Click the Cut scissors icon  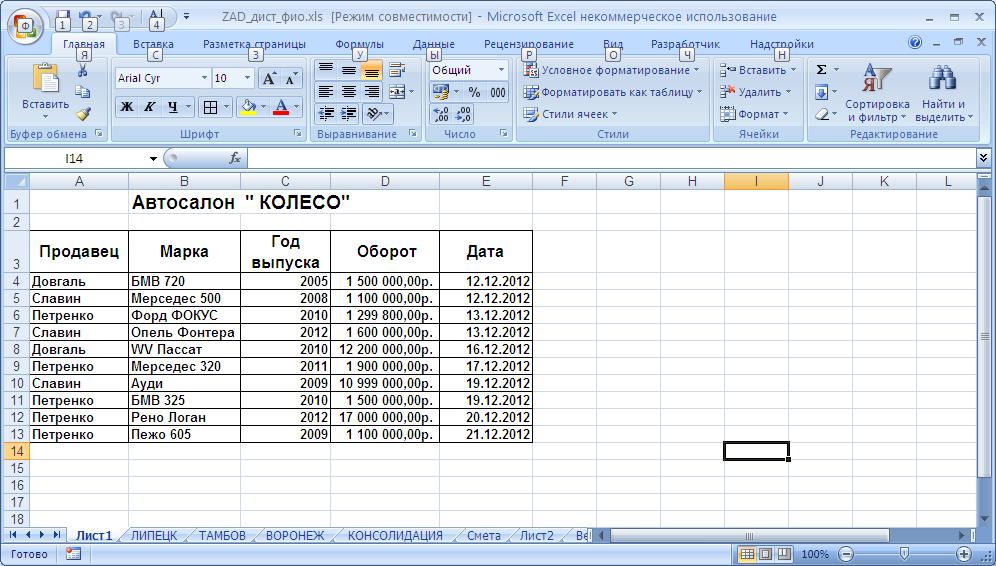[x=83, y=71]
